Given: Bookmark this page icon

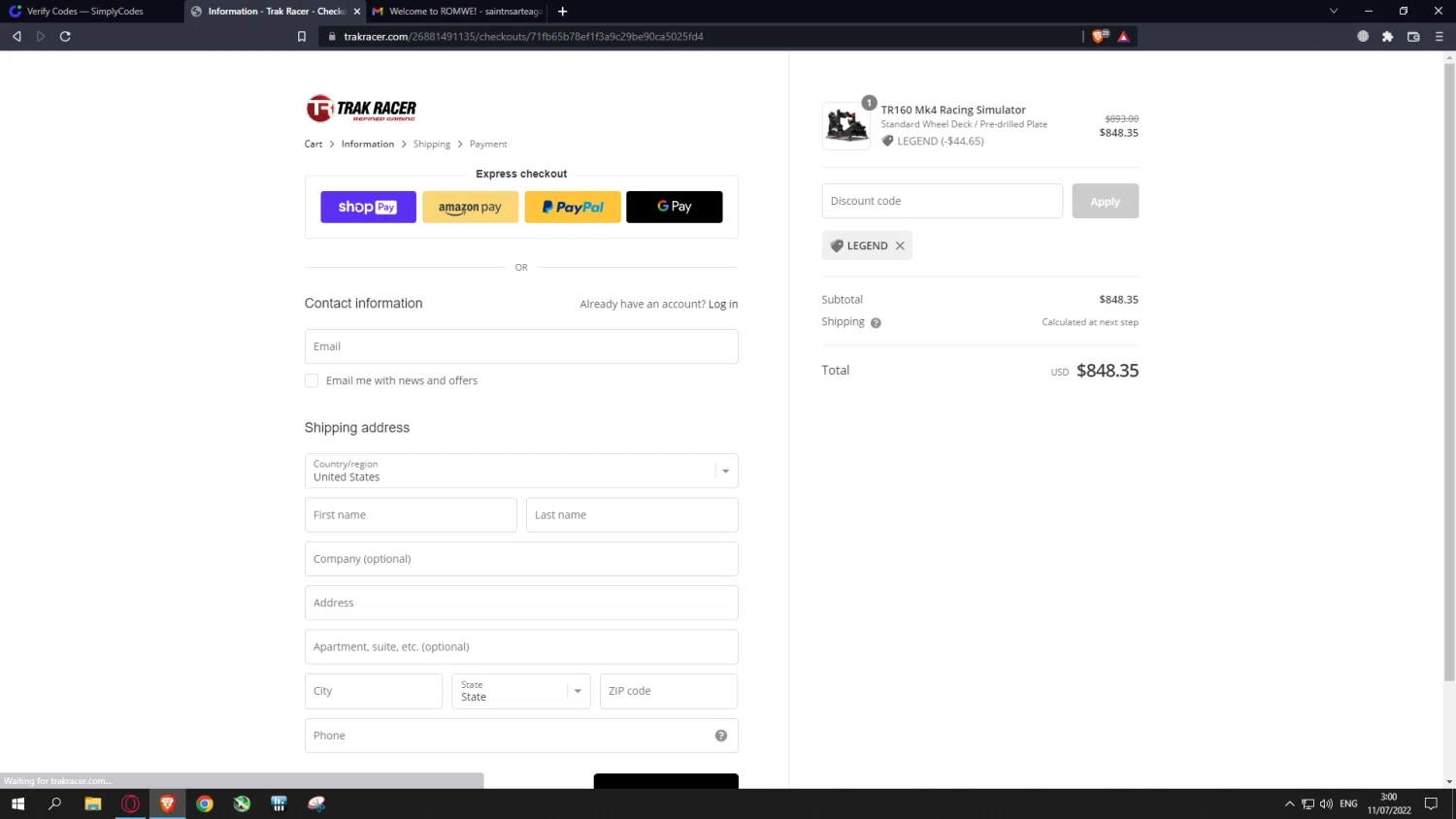Looking at the screenshot, I should pyautogui.click(x=302, y=37).
